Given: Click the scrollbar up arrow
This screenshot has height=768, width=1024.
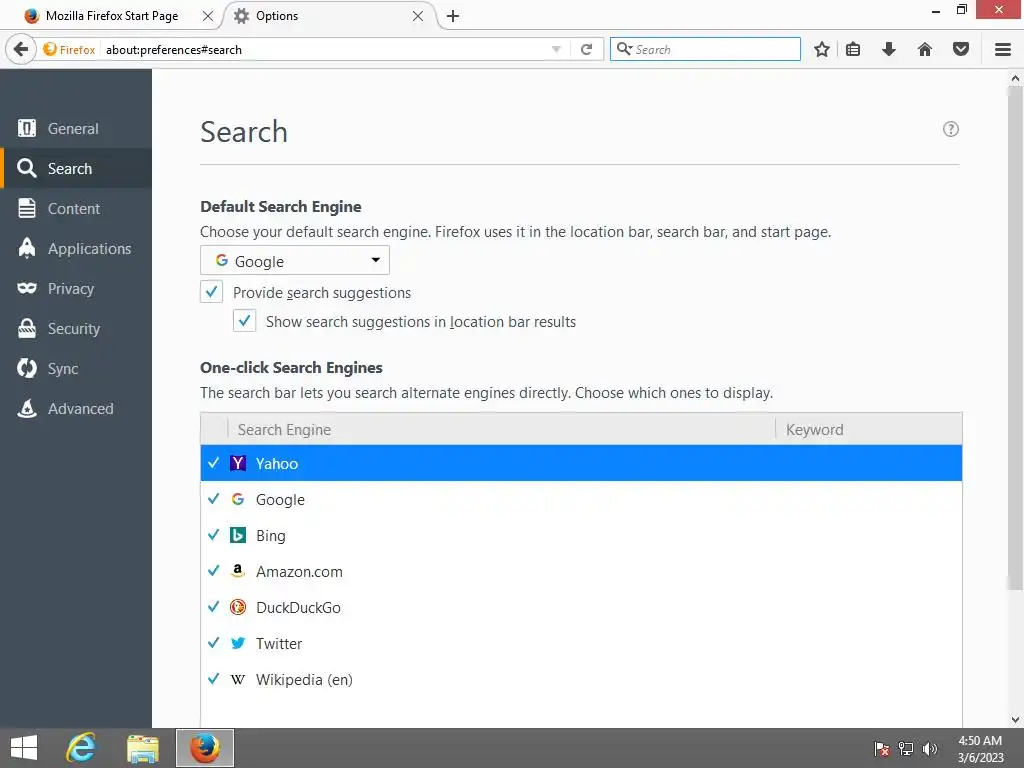Looking at the screenshot, I should click(1015, 78).
